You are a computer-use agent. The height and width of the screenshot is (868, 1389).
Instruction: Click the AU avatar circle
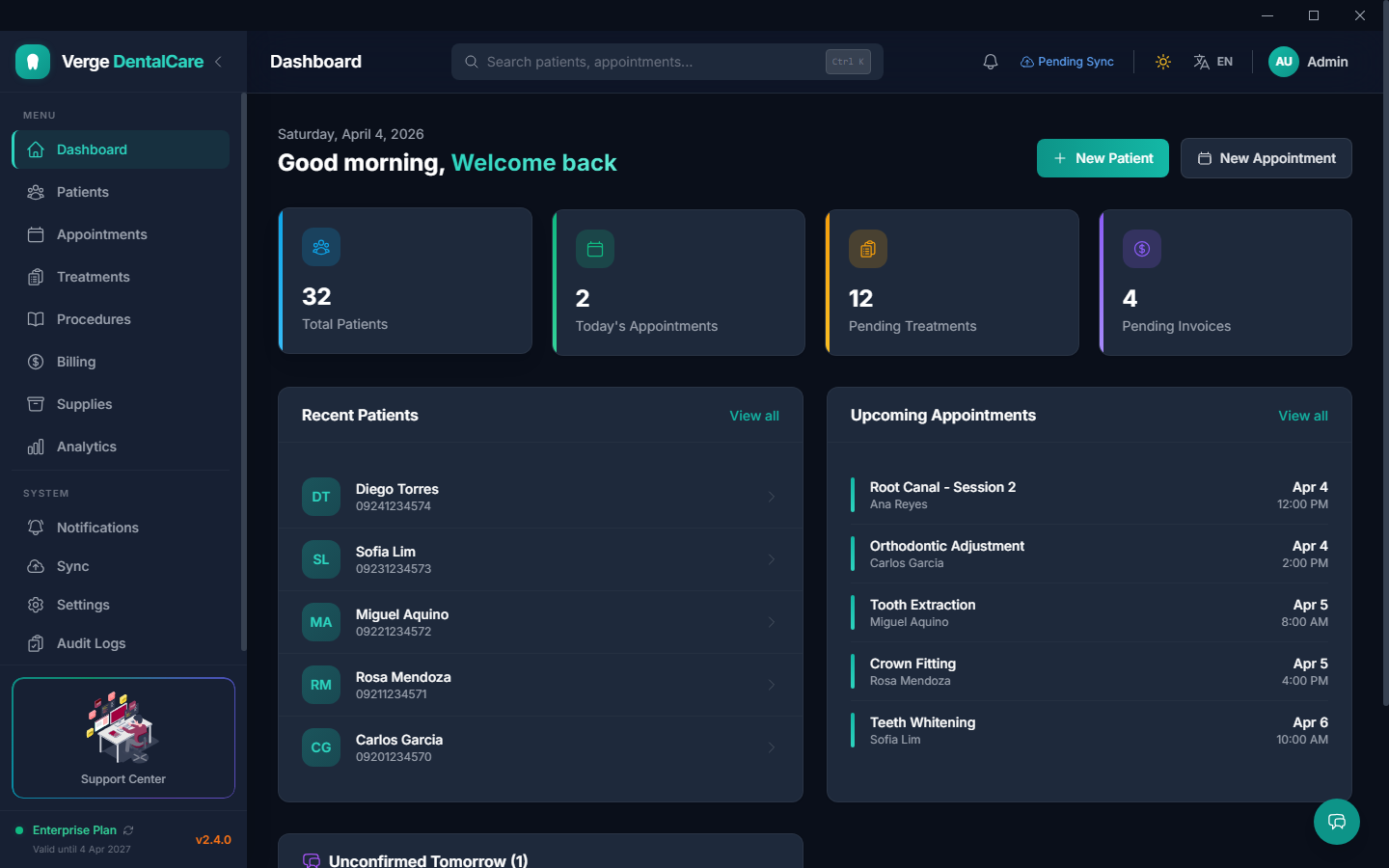pyautogui.click(x=1284, y=62)
